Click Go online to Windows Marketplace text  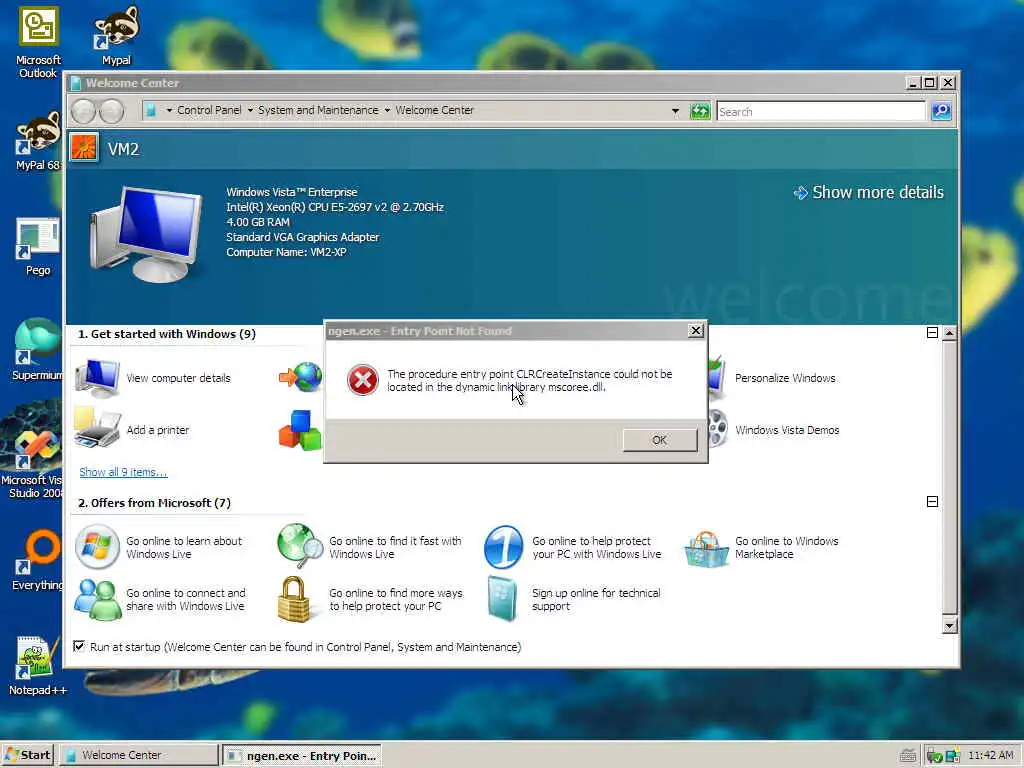tap(786, 547)
